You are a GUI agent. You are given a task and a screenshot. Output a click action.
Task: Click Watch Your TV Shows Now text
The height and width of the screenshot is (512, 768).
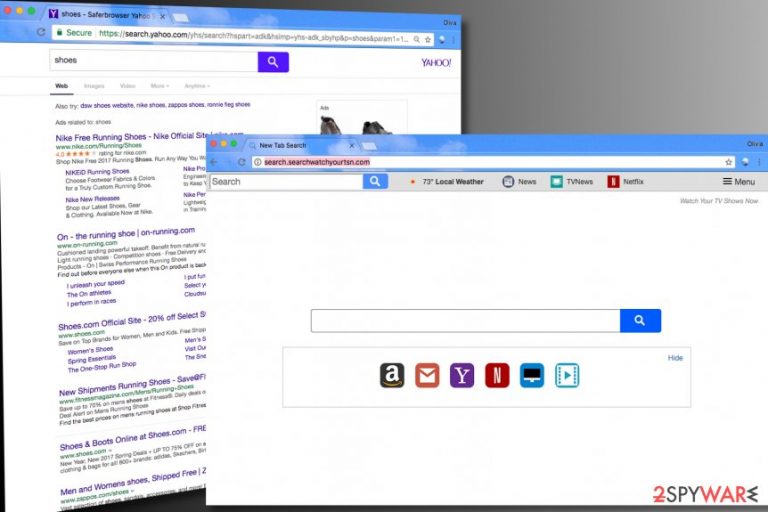click(719, 201)
